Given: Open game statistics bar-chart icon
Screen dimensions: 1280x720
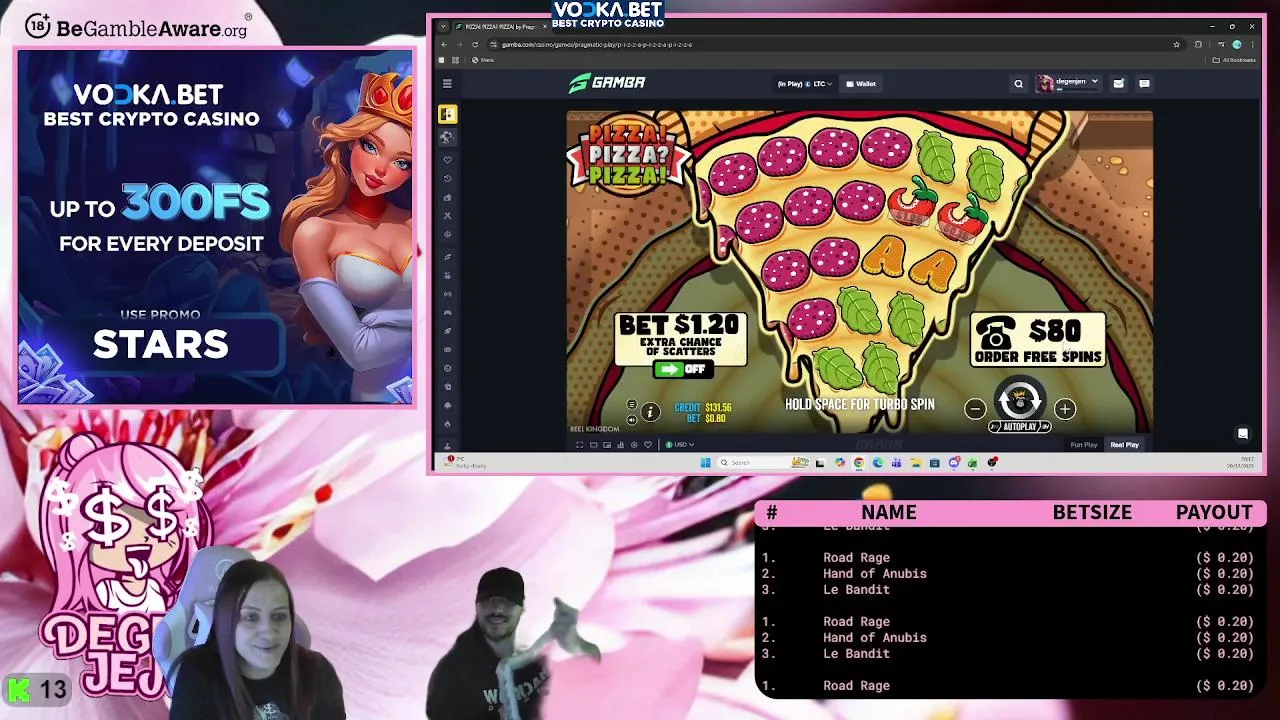Looking at the screenshot, I should 620,445.
